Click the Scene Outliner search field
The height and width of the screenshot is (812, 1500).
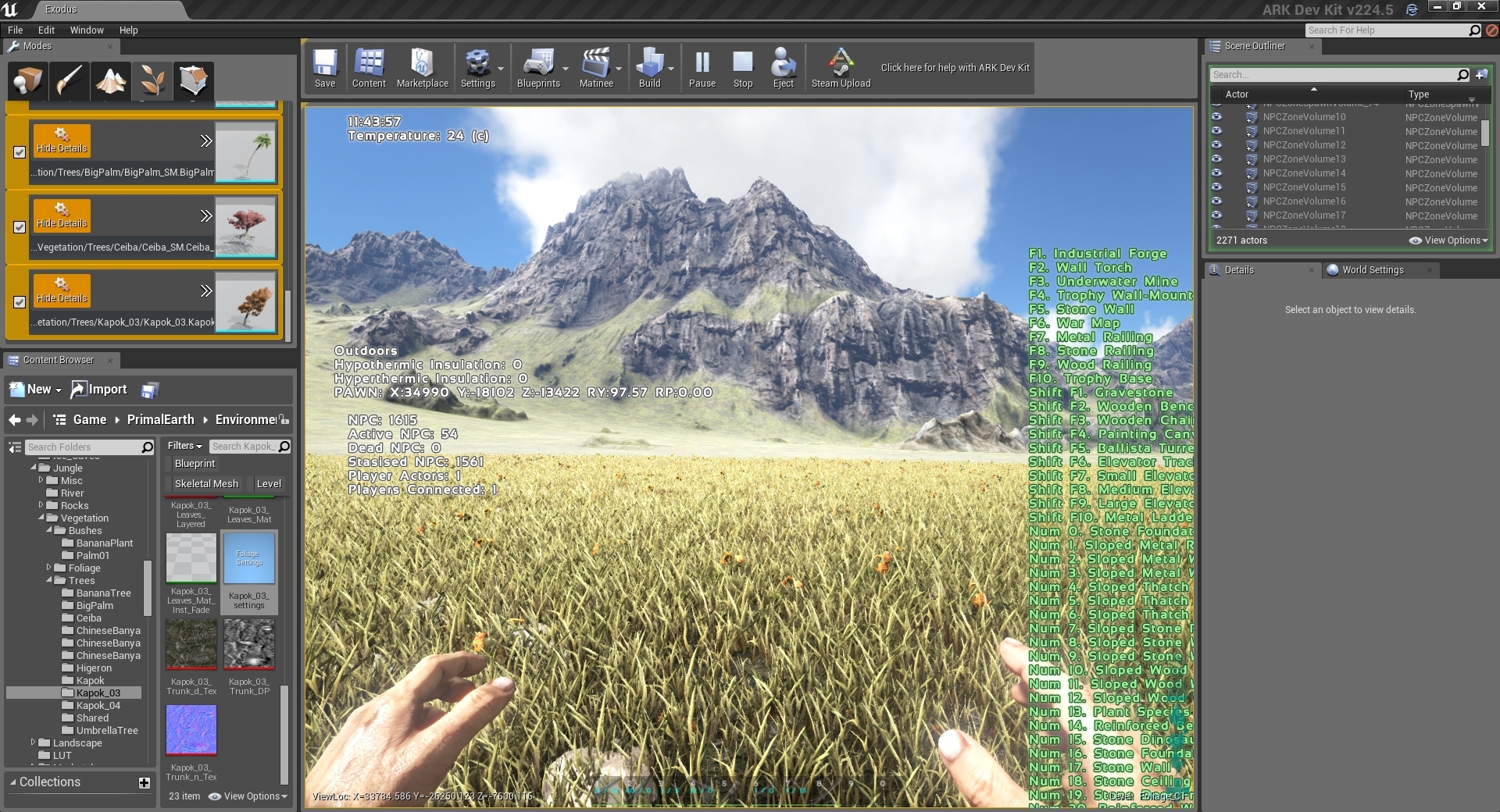[x=1339, y=75]
